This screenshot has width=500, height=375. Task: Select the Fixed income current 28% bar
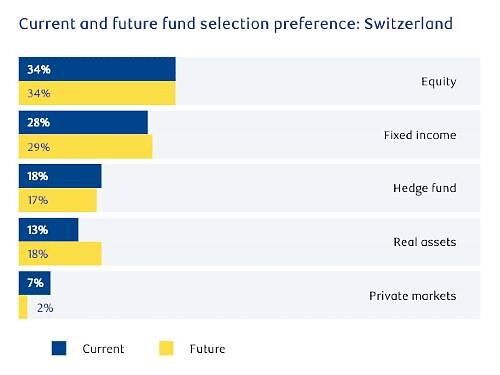tap(83, 122)
